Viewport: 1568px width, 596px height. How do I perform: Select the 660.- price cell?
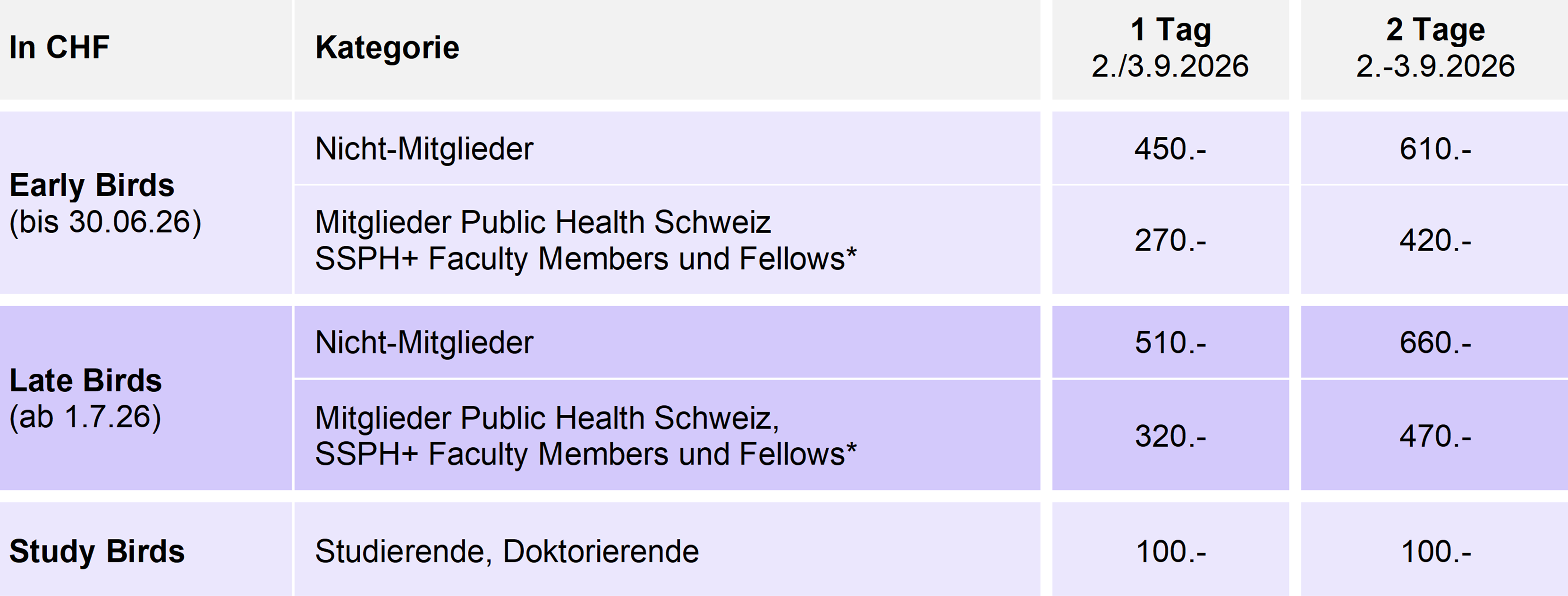pyautogui.click(x=1435, y=343)
